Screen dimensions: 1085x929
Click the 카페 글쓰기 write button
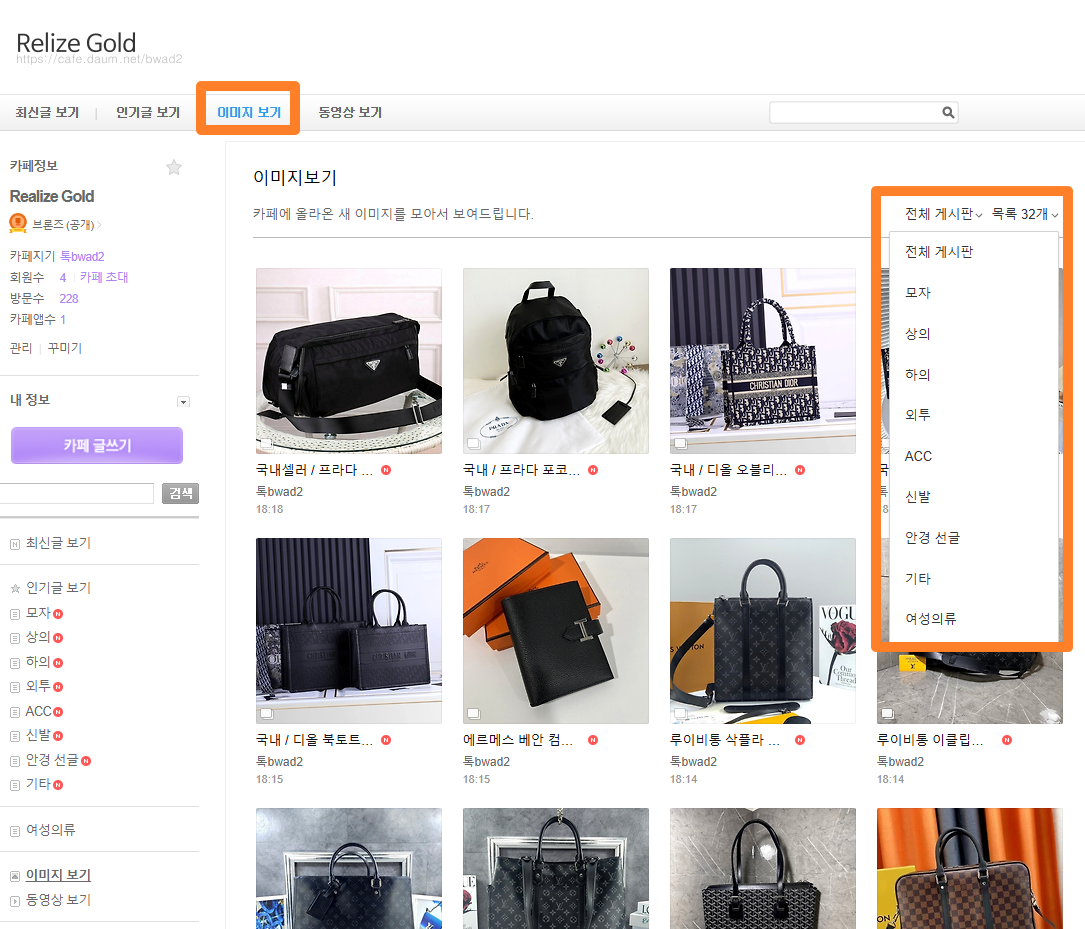click(97, 445)
